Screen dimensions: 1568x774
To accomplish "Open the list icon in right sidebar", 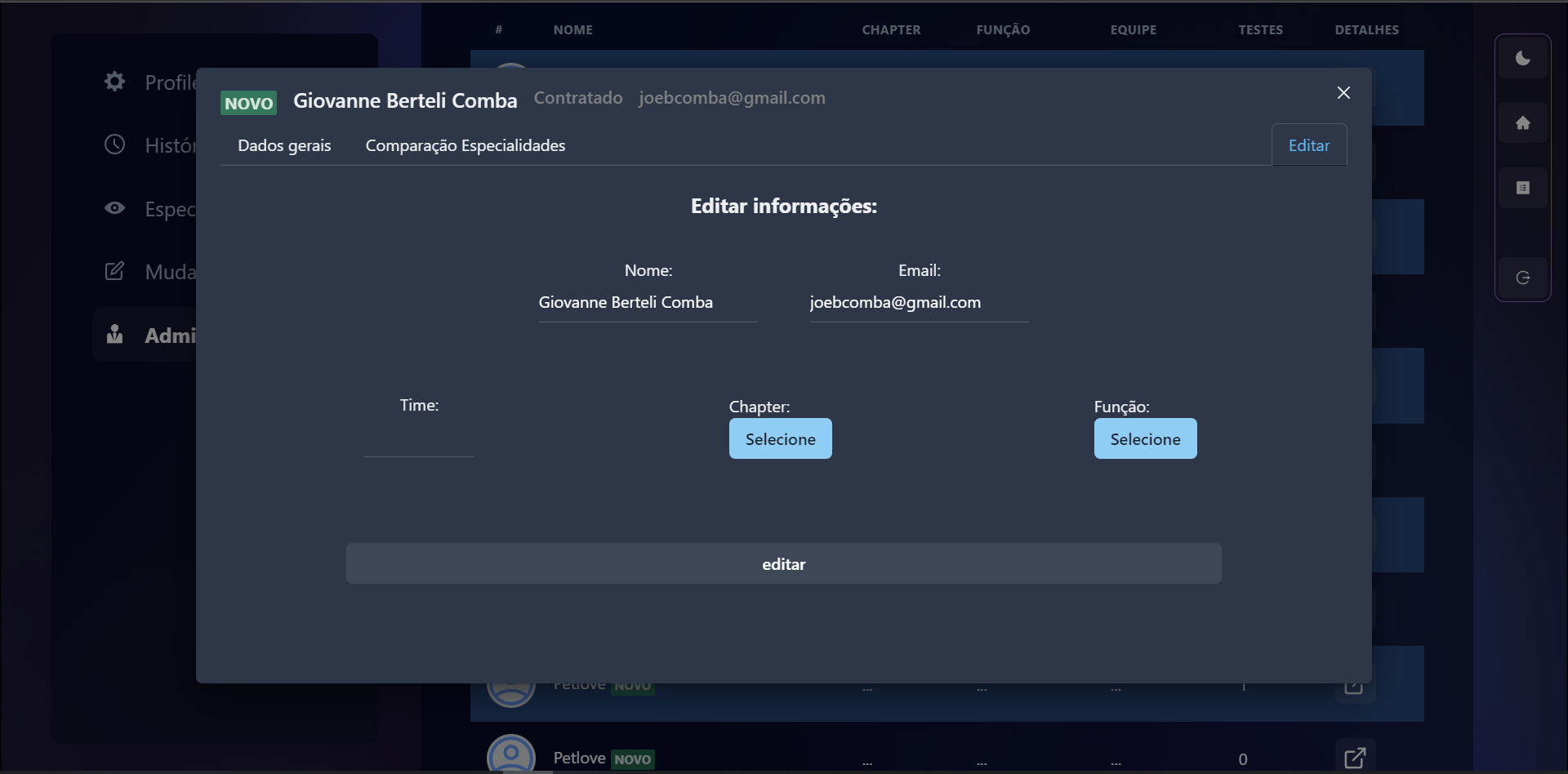I will (1522, 188).
